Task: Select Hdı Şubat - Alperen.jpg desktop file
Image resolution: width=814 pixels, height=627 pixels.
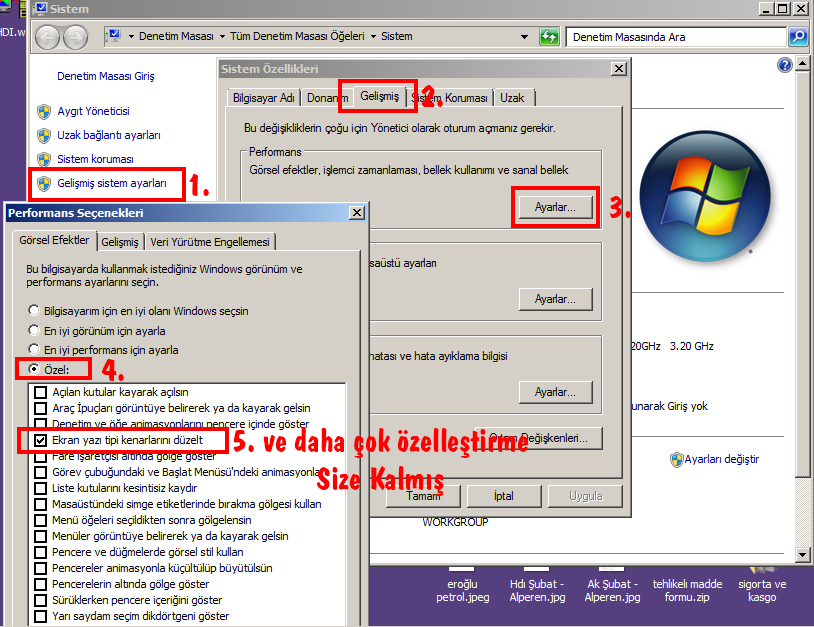Action: [x=537, y=590]
